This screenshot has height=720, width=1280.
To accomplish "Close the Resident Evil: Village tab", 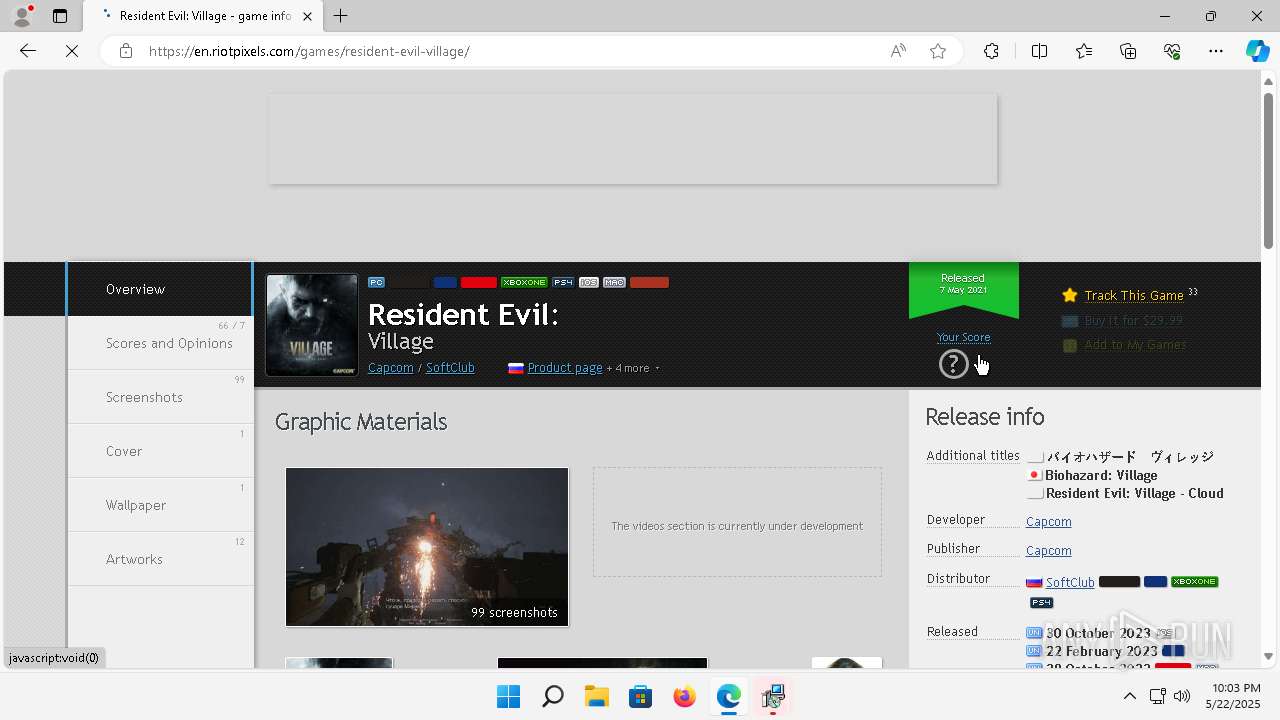I will [308, 16].
